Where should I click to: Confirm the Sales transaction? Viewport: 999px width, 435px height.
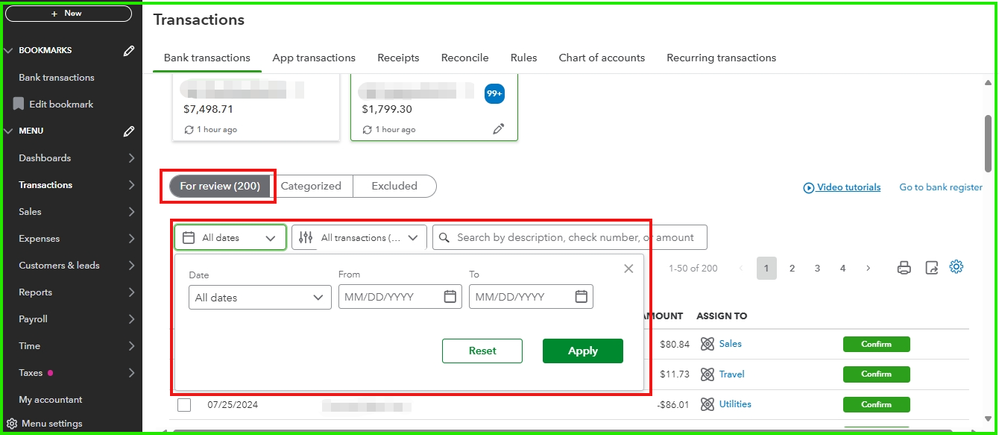click(x=876, y=345)
